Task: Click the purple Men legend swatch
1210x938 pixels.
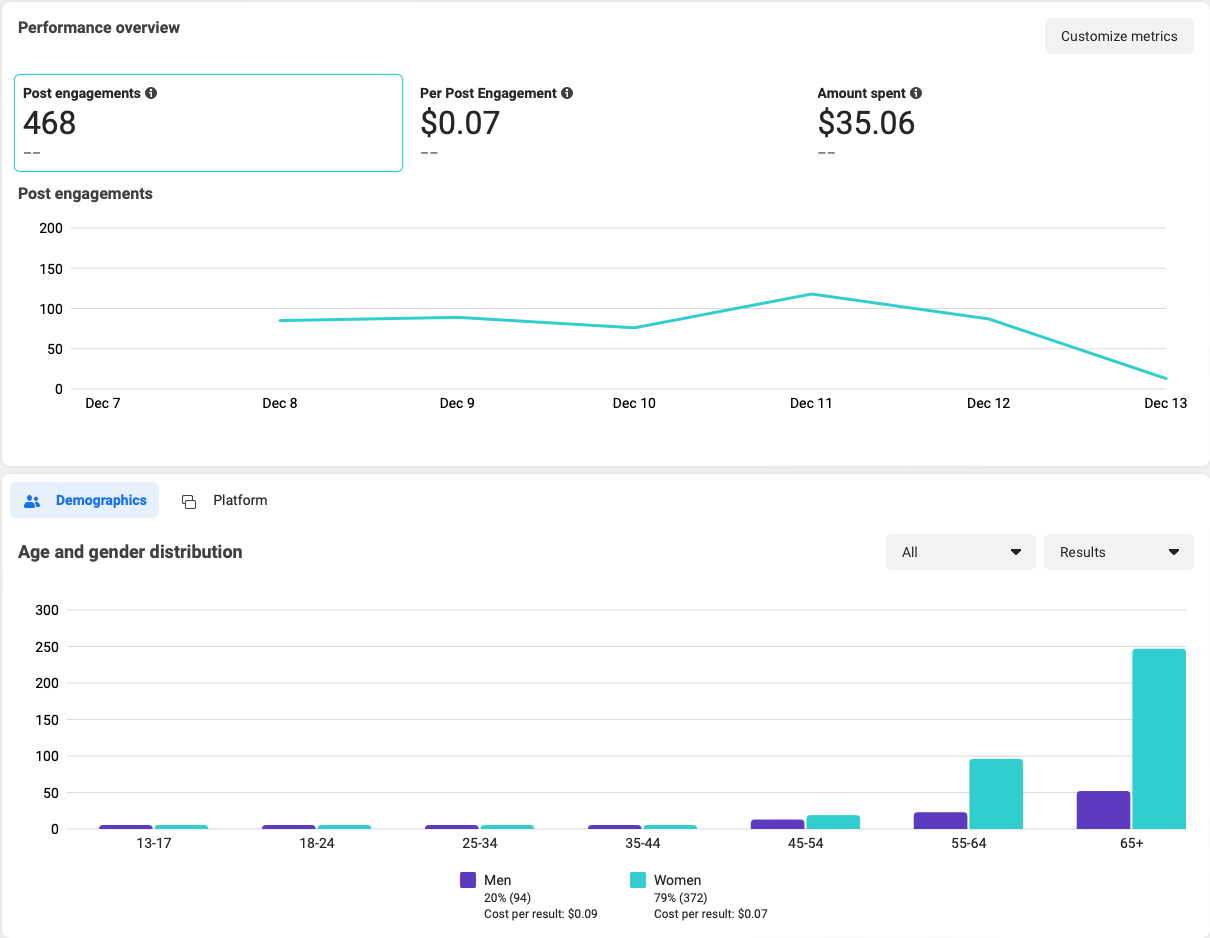Action: point(468,880)
